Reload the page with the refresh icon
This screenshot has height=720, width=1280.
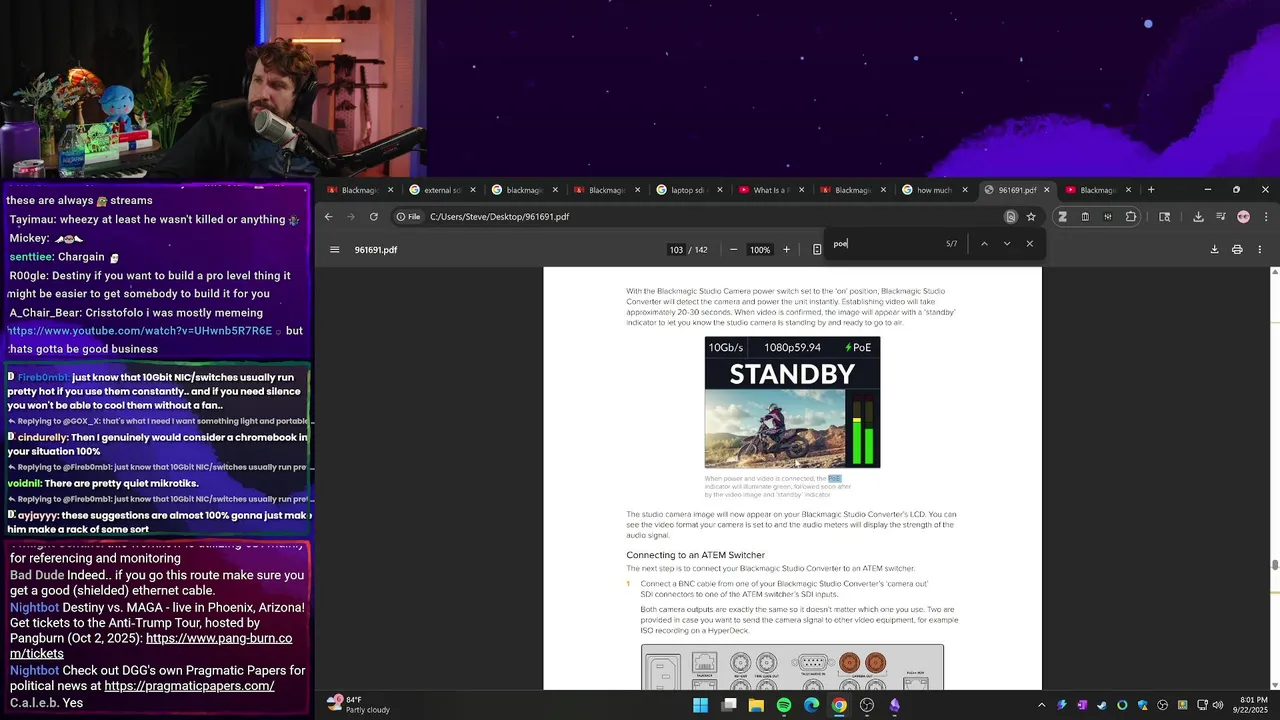374,217
